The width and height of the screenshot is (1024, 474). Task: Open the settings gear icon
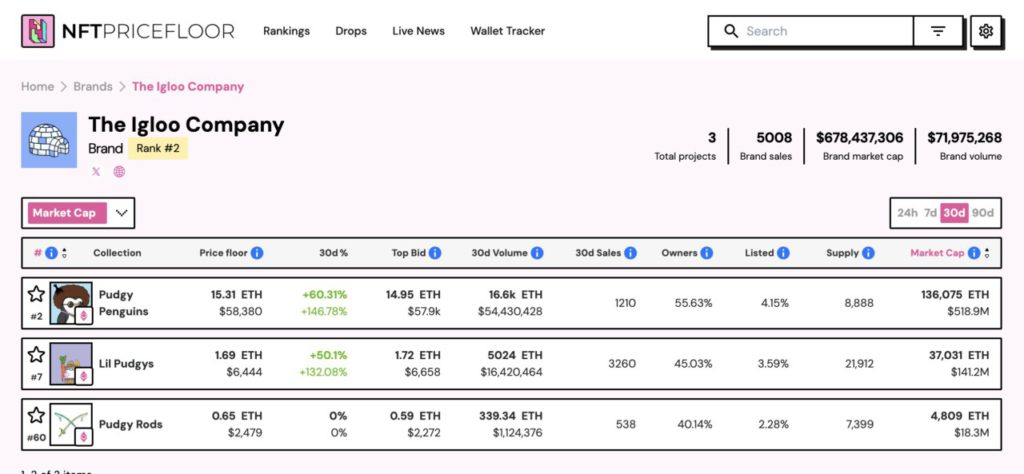tap(986, 31)
